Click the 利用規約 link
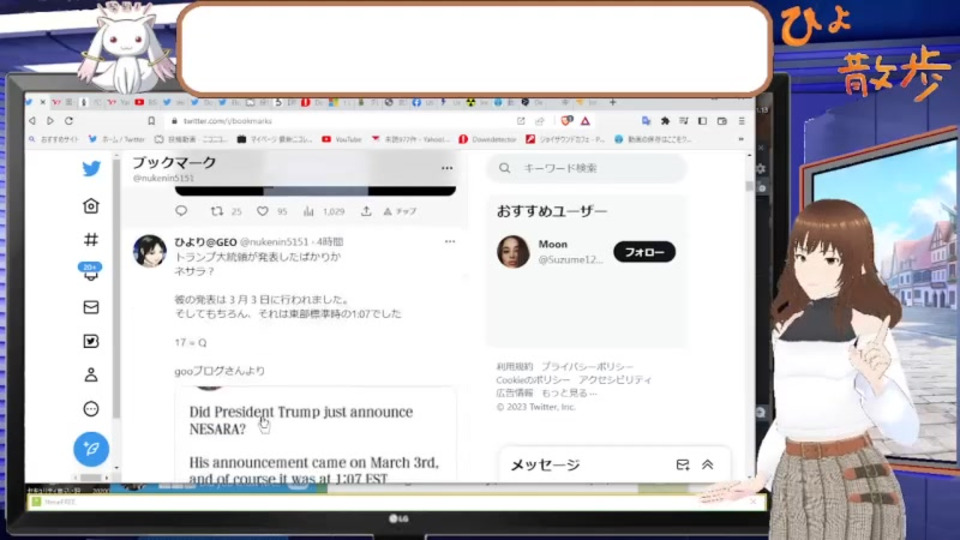 pyautogui.click(x=514, y=366)
